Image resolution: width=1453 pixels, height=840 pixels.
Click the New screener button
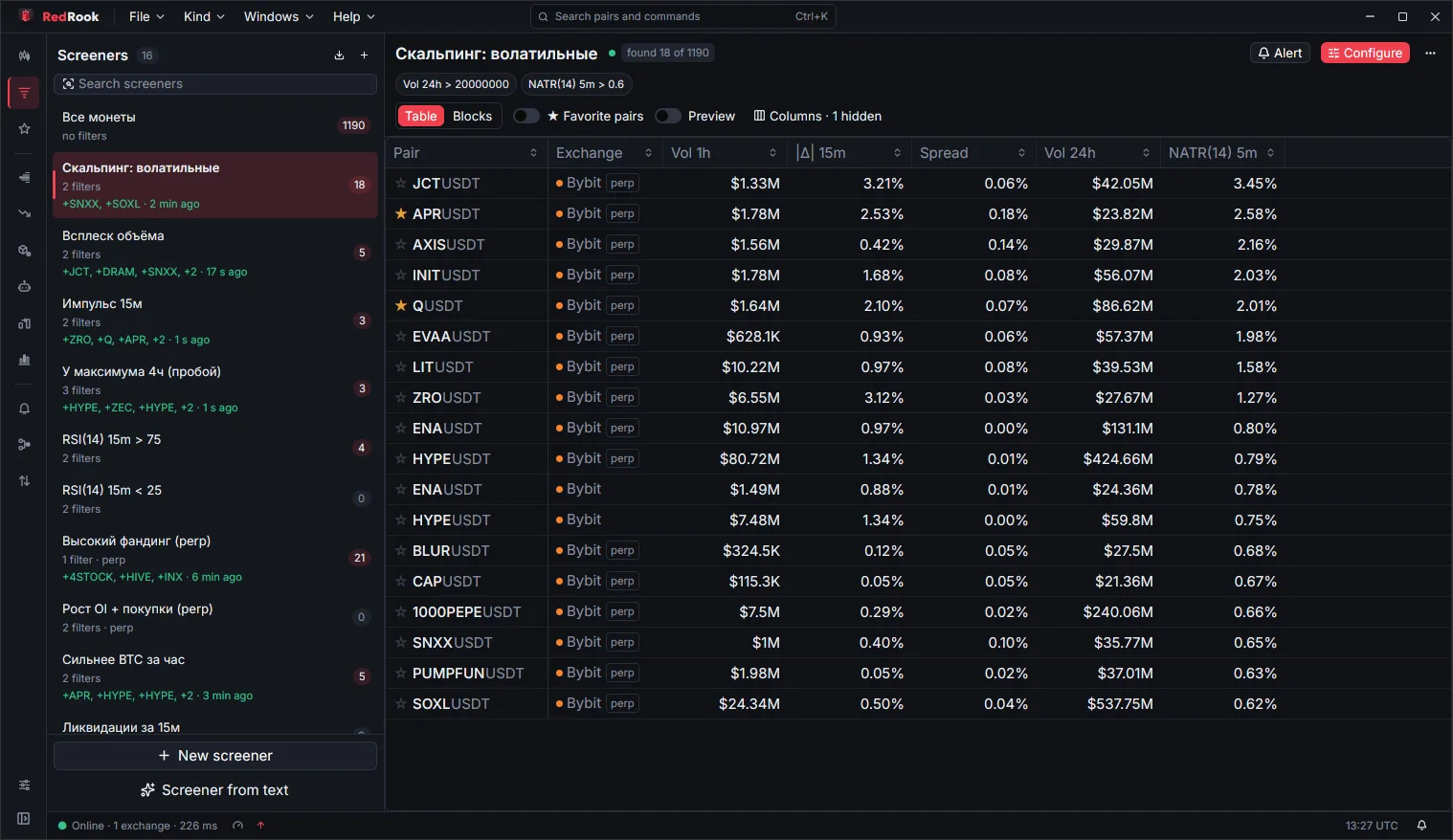pos(215,756)
